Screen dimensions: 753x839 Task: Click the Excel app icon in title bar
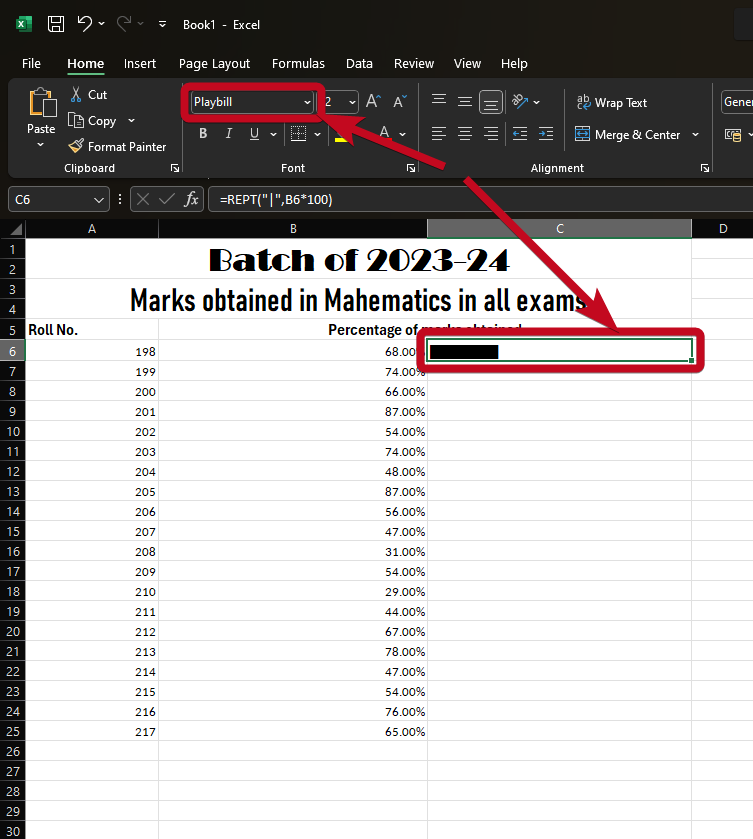point(24,24)
